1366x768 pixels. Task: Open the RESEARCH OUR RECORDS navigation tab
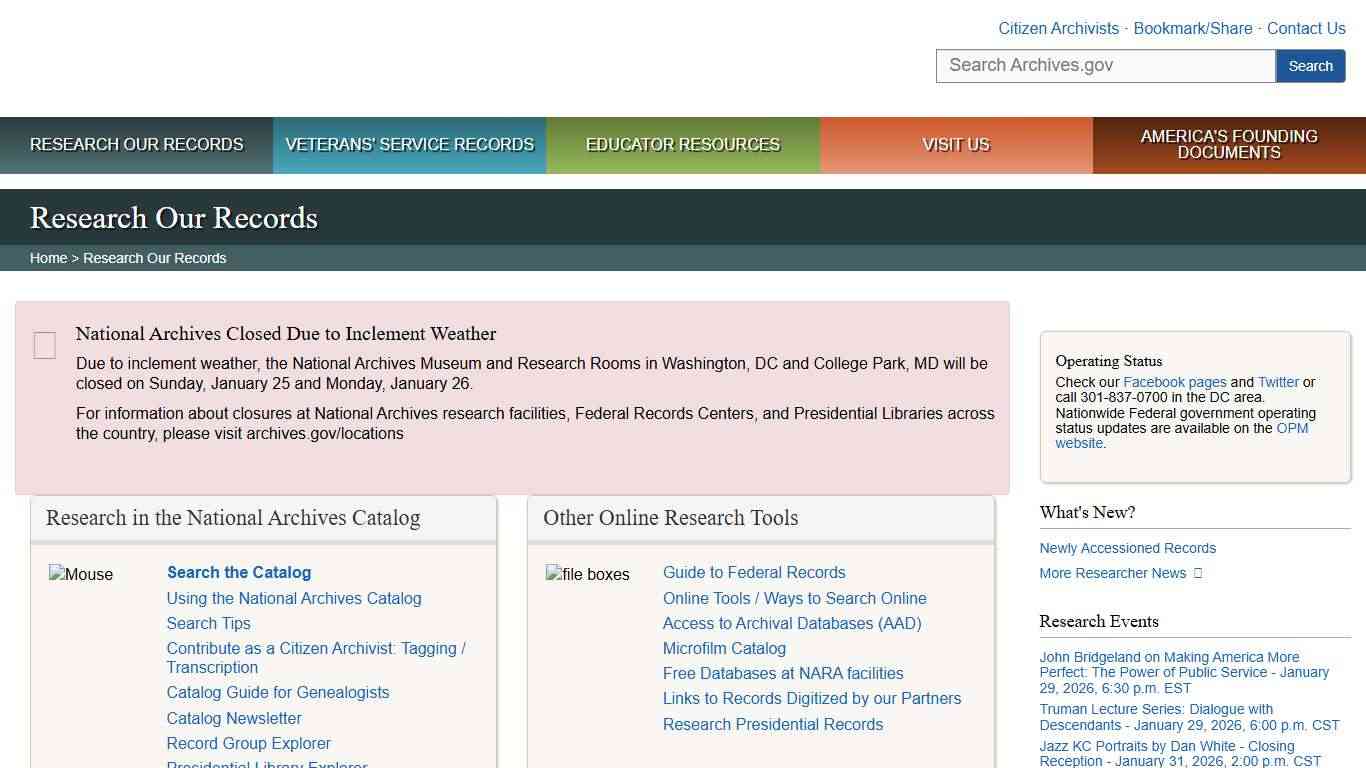[x=136, y=144]
